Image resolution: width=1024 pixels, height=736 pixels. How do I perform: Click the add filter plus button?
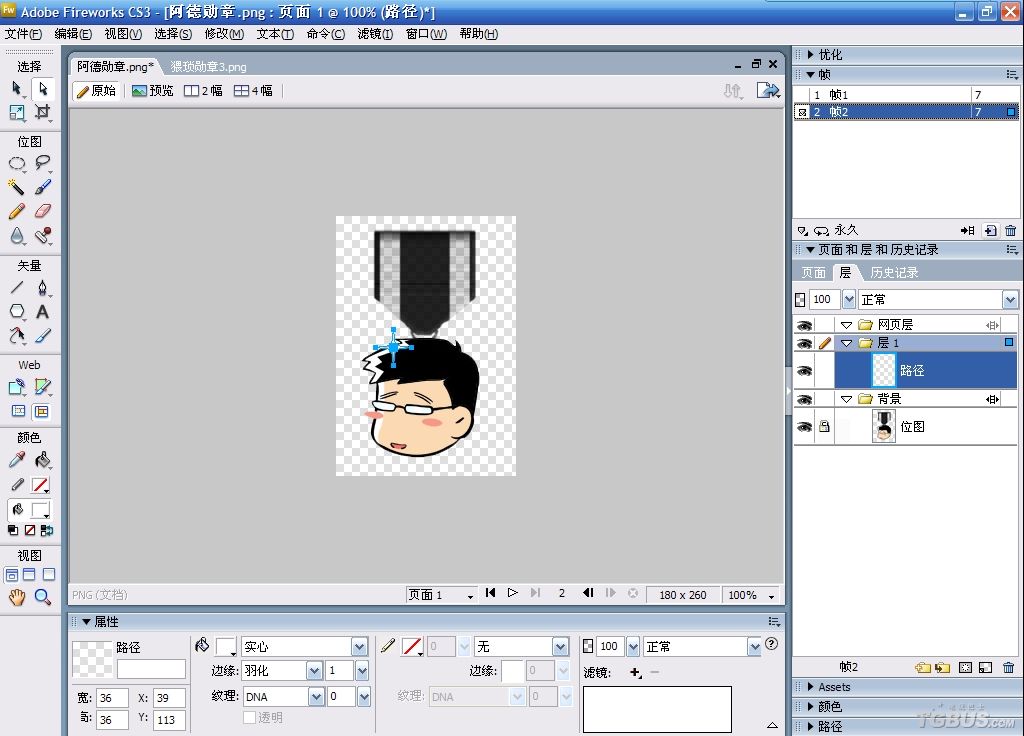coord(635,672)
